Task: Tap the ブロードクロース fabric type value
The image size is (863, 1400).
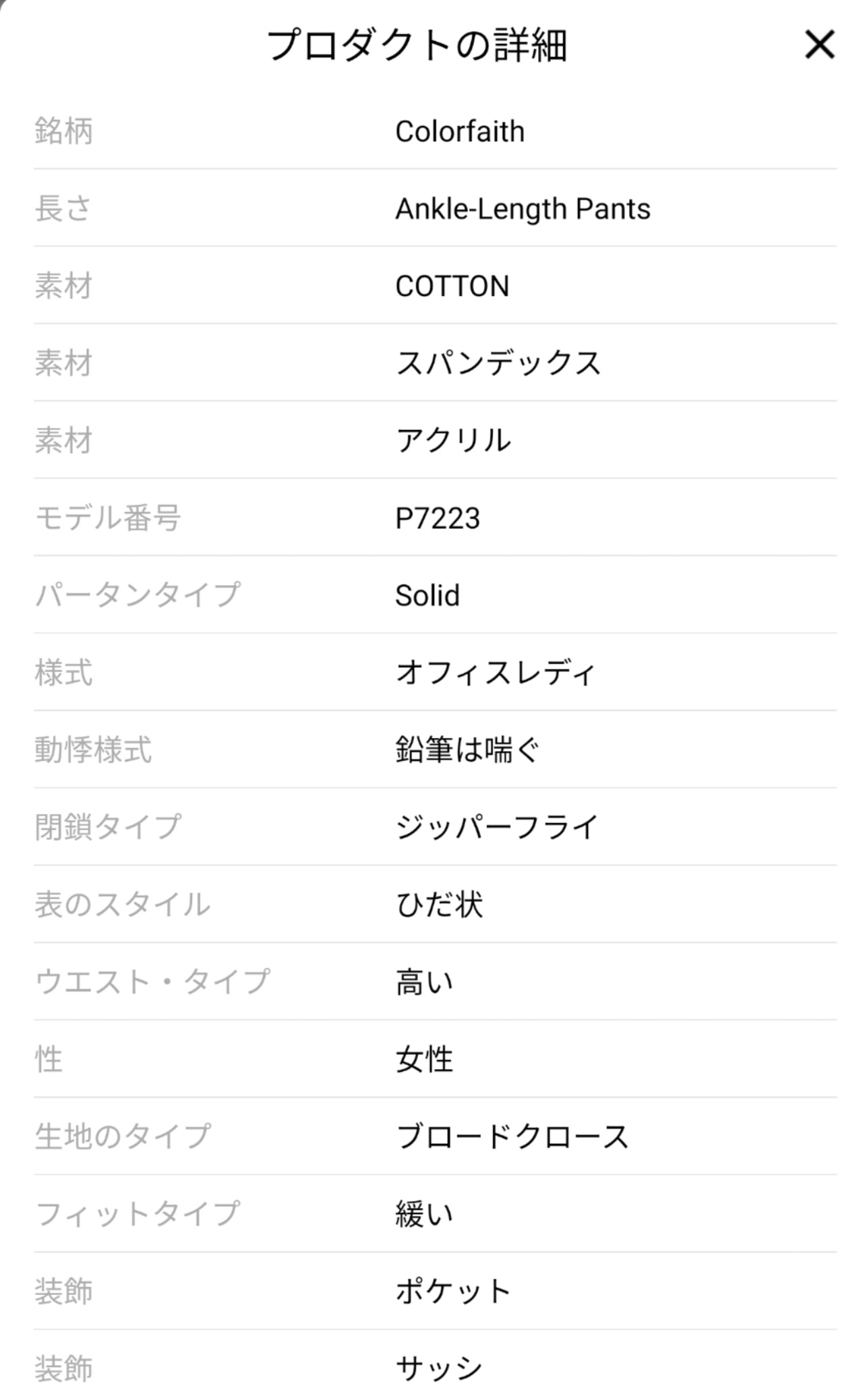Action: click(512, 1136)
